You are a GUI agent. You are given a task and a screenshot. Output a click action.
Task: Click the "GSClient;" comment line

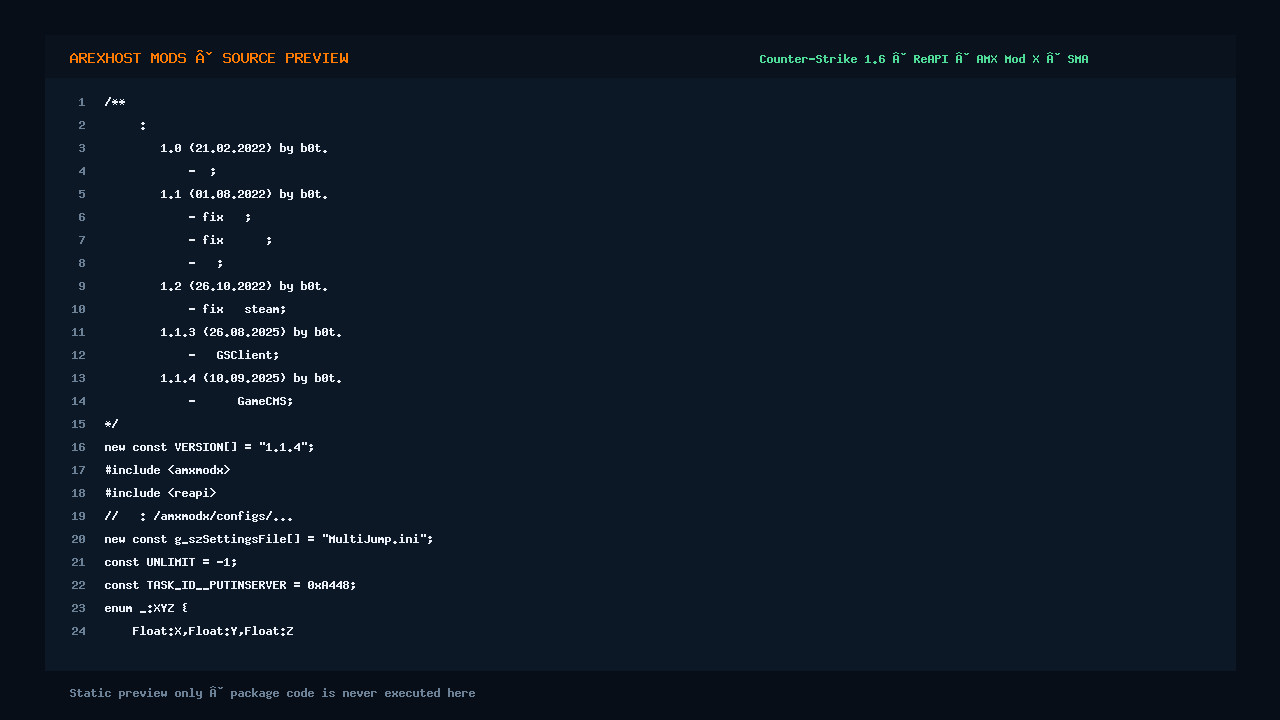pos(234,355)
